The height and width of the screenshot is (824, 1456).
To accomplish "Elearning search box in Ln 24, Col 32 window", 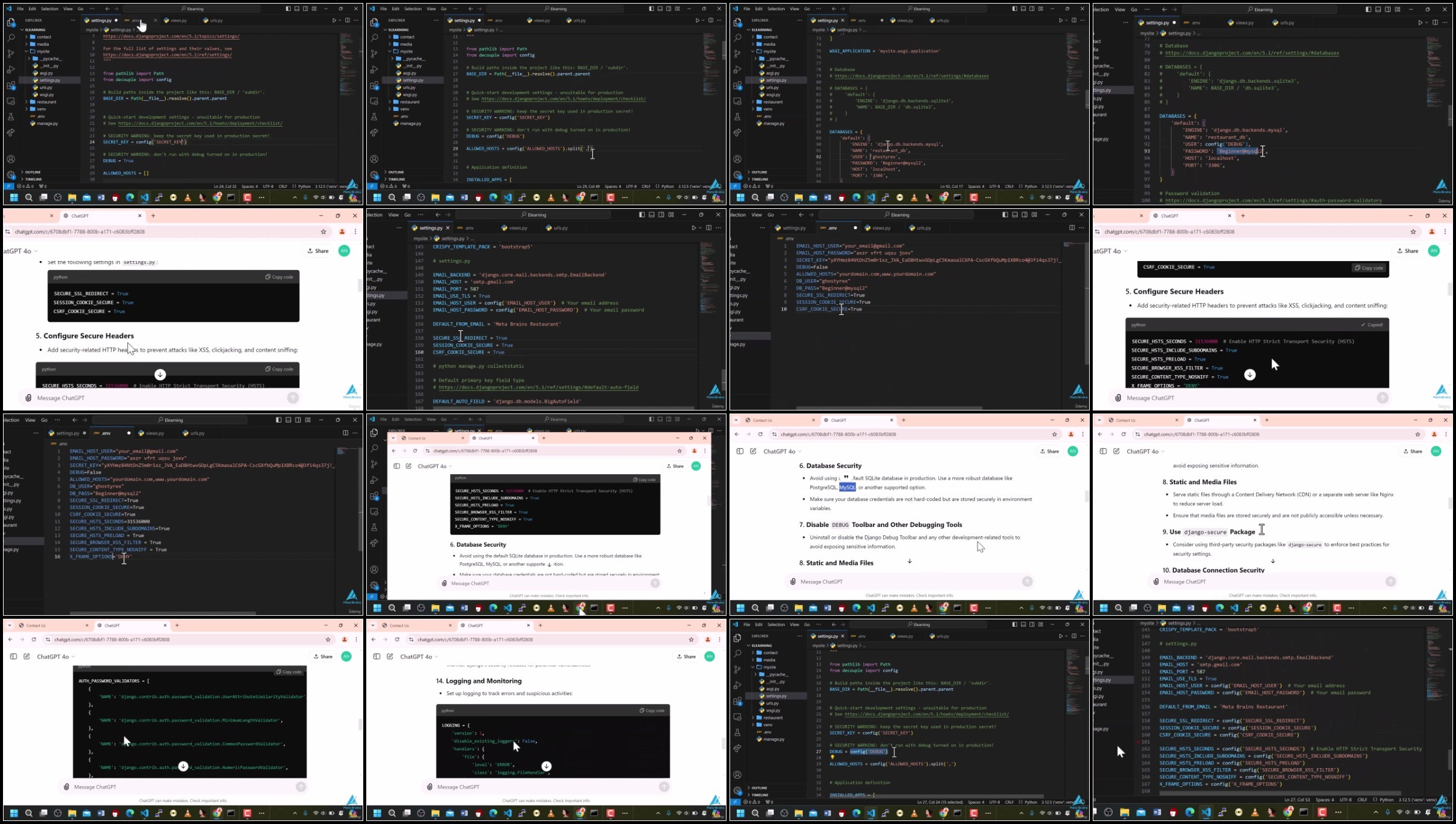I will click(x=191, y=9).
